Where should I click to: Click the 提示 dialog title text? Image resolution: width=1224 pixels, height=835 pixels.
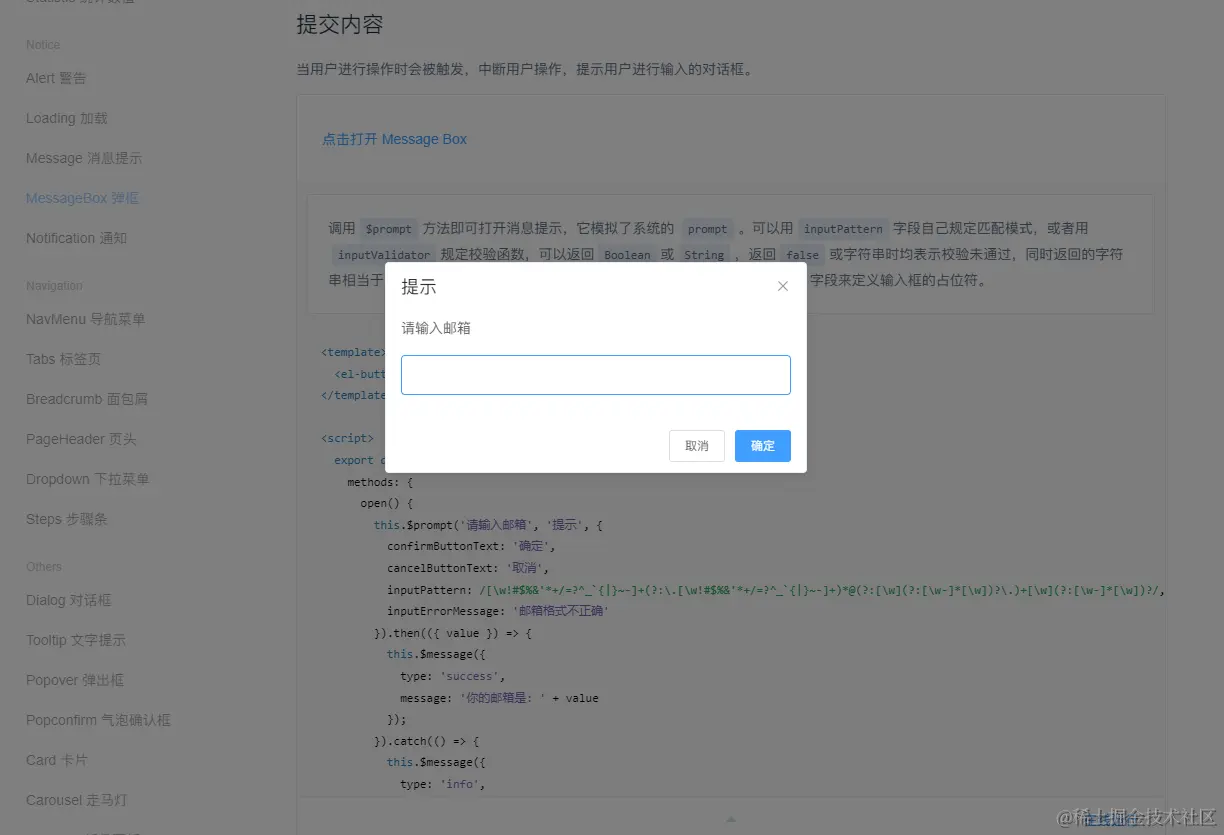coord(419,287)
